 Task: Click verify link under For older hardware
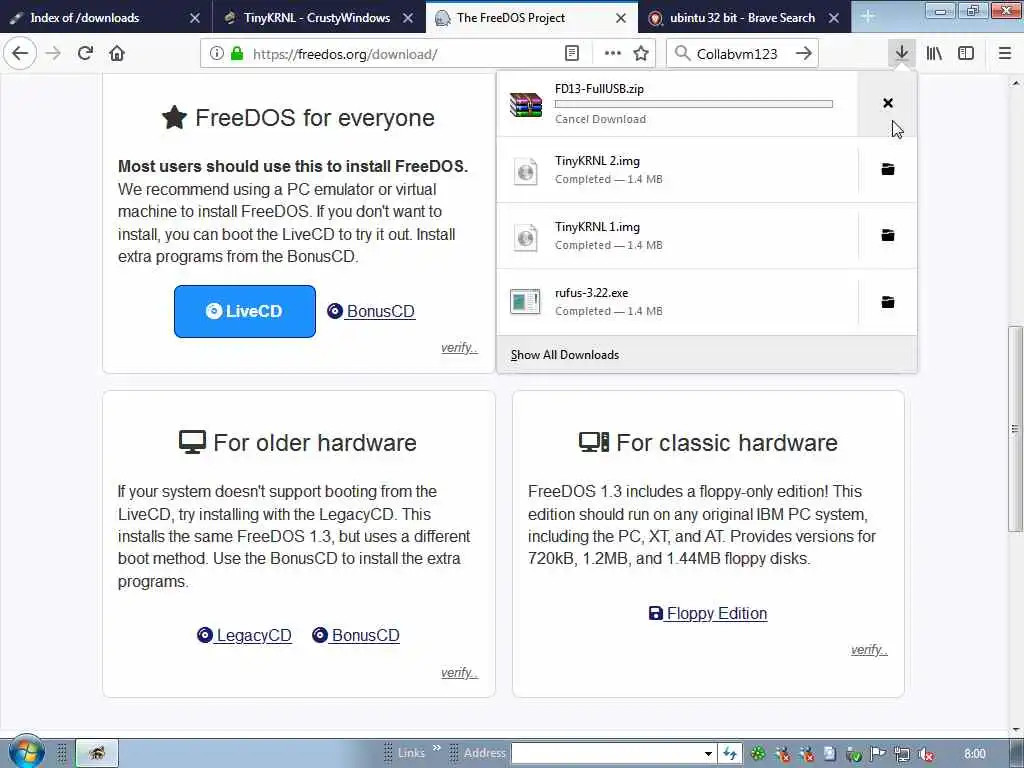pos(459,673)
